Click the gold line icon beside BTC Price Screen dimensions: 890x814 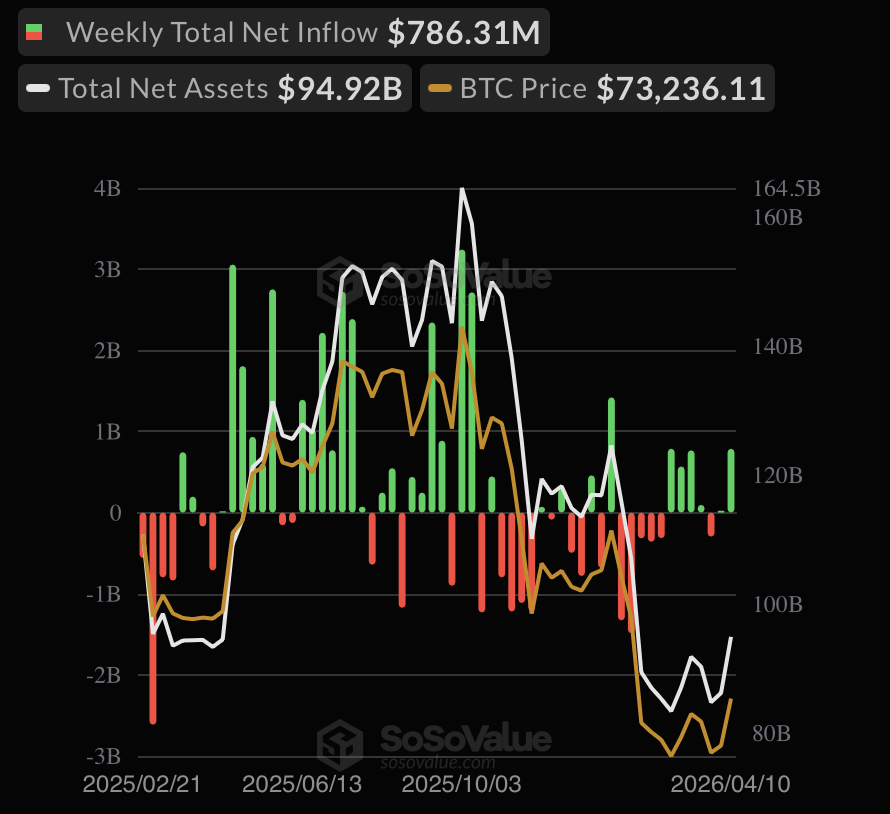[438, 88]
